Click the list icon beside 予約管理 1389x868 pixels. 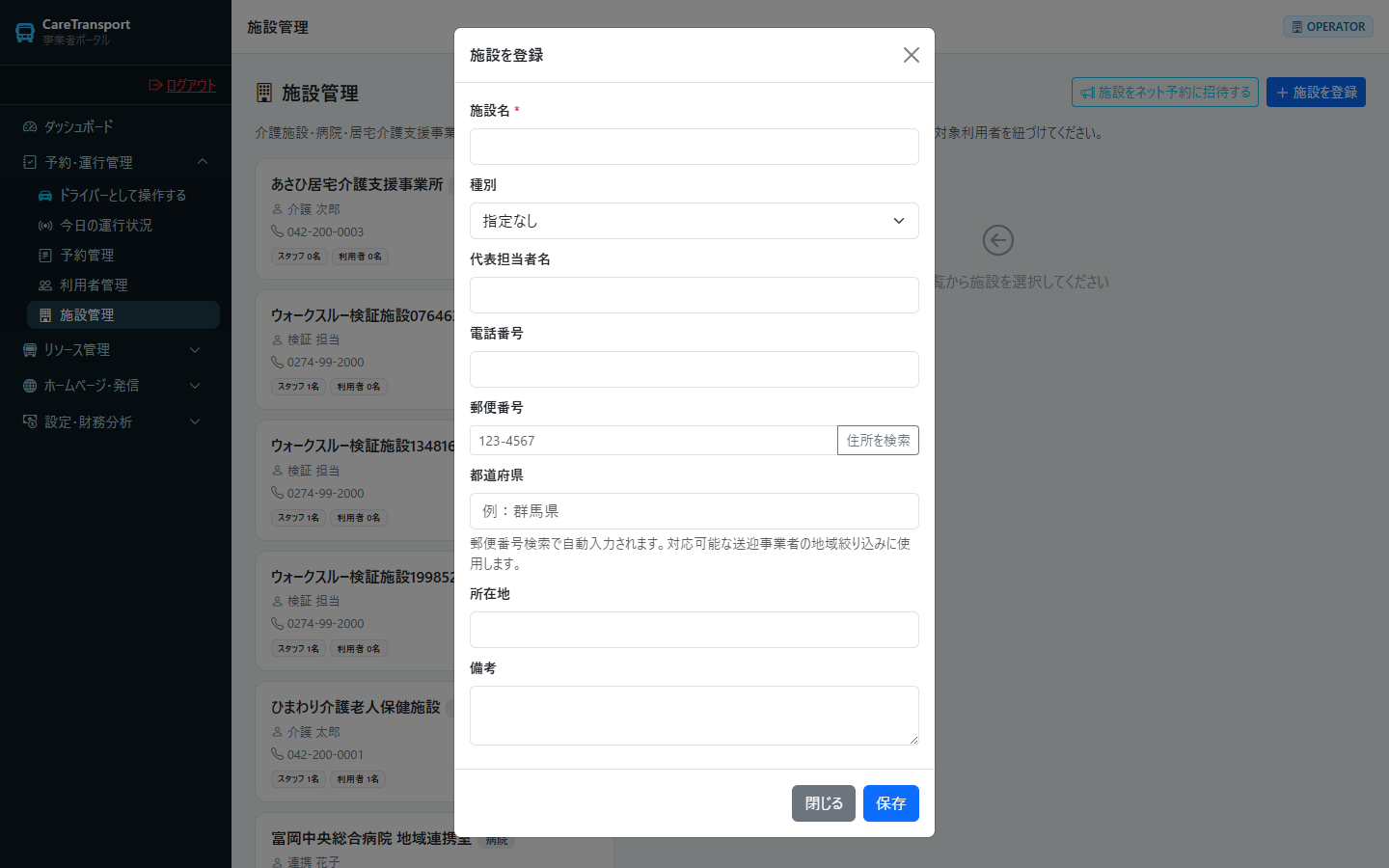[x=45, y=255]
